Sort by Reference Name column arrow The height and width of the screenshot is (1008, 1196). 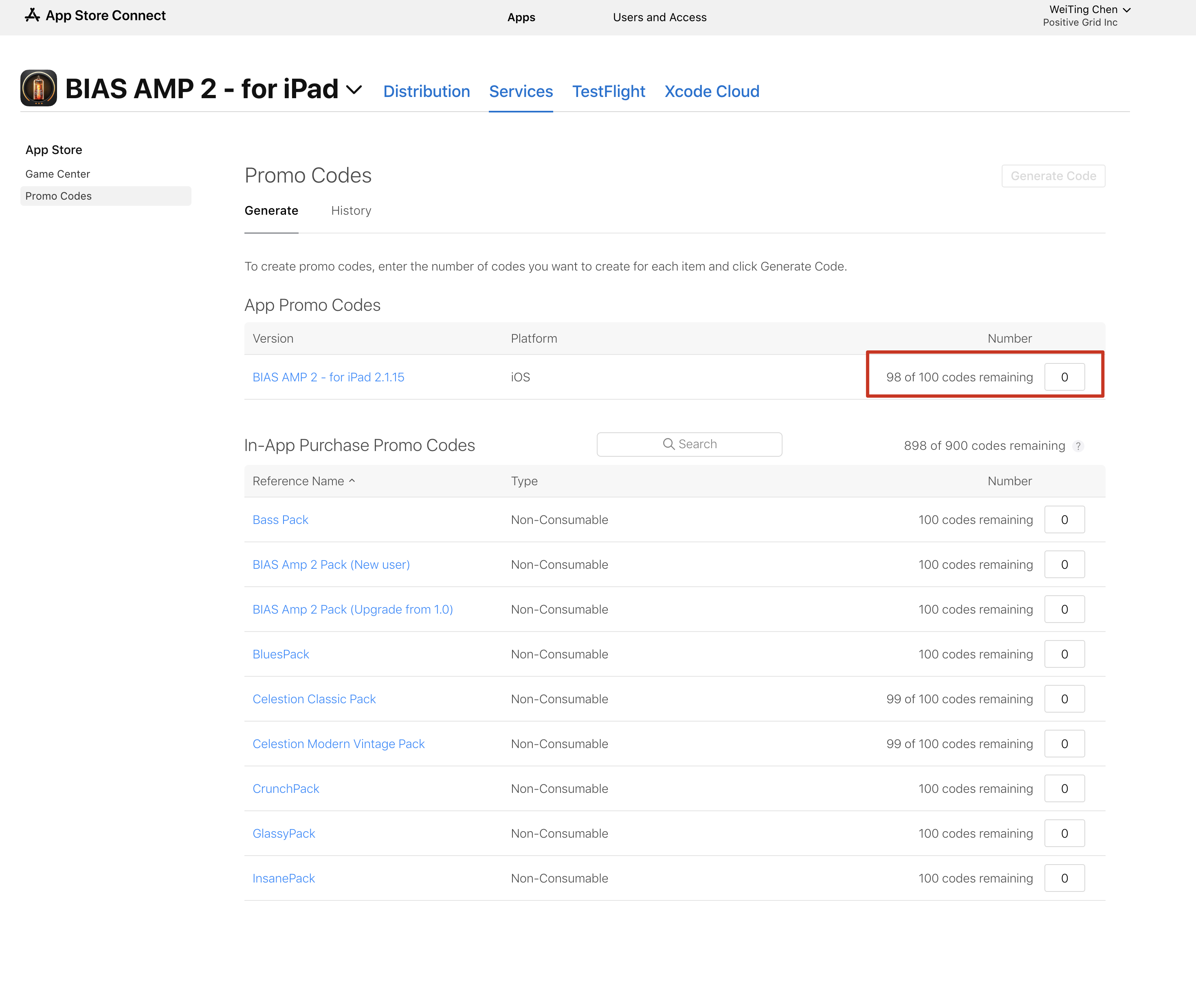[352, 480]
